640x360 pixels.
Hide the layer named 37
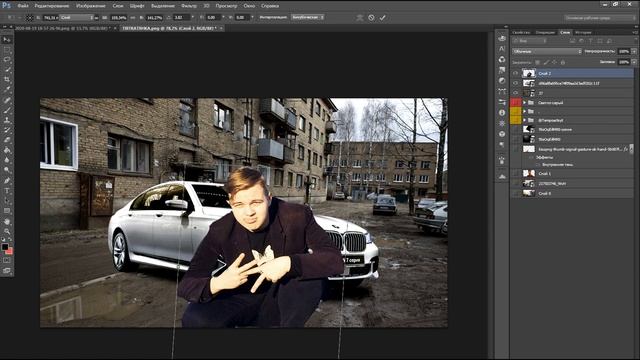point(516,93)
